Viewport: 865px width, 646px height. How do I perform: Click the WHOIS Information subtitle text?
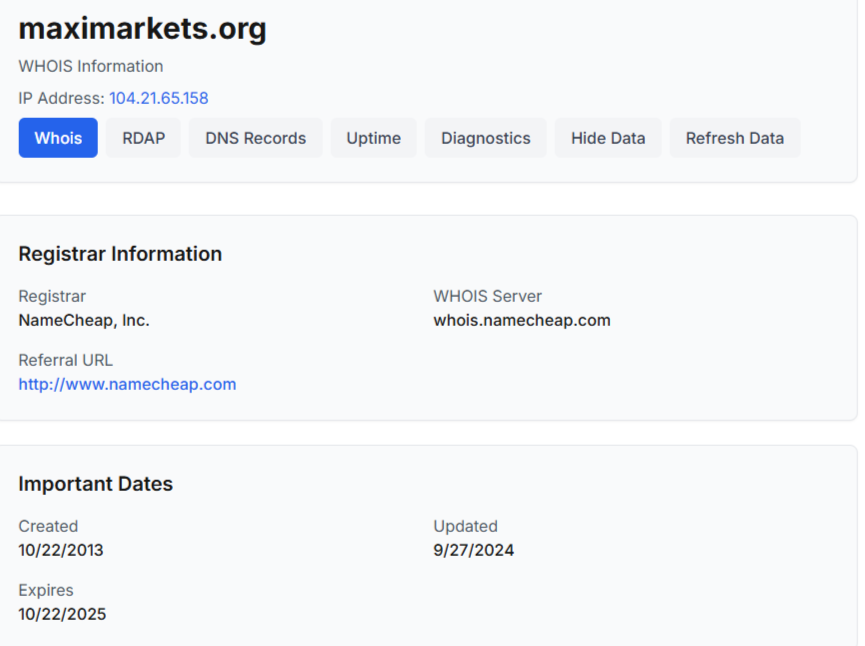(x=91, y=66)
